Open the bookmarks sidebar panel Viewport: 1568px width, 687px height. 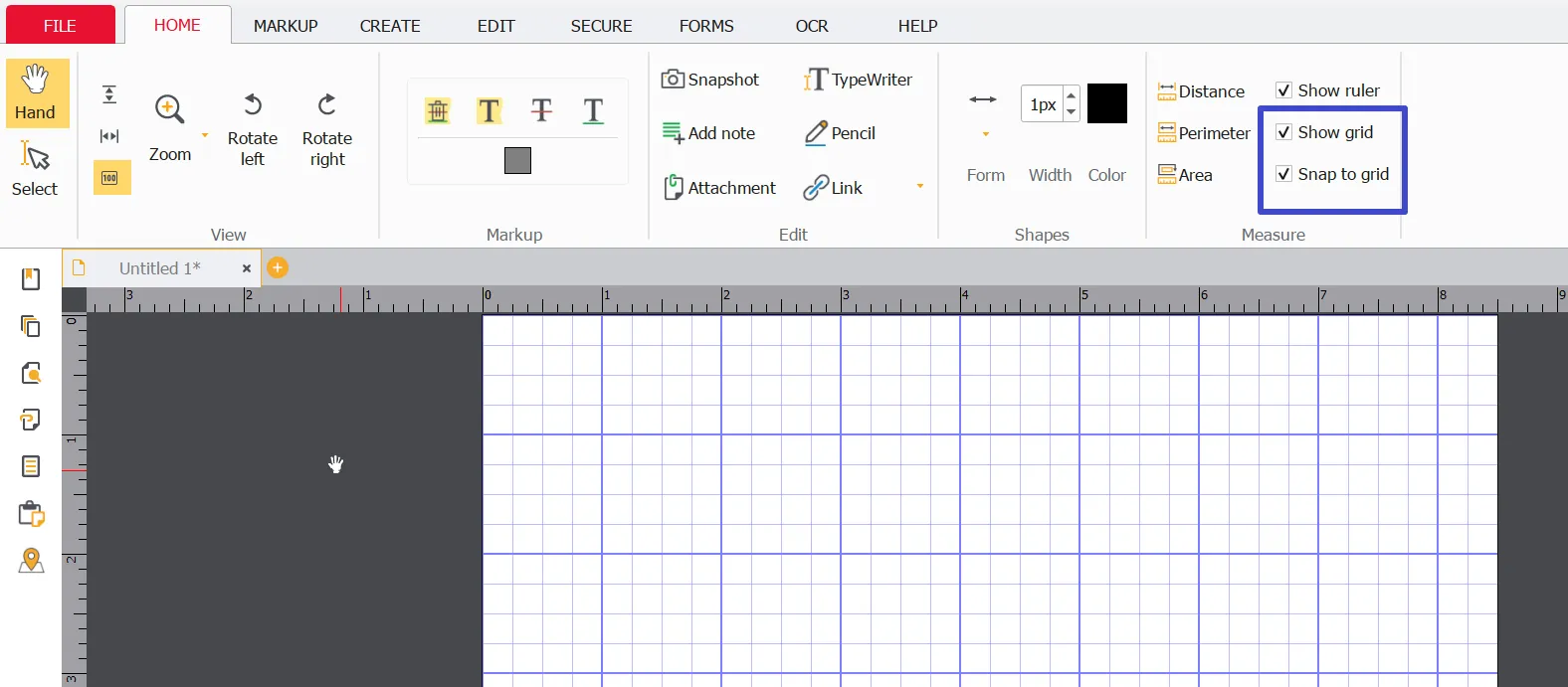click(x=31, y=279)
